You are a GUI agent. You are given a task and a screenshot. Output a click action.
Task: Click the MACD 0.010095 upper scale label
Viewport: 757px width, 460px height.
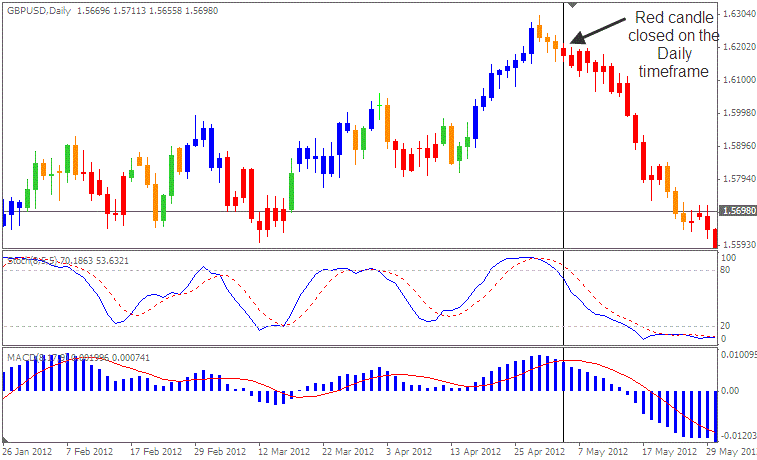pos(739,355)
